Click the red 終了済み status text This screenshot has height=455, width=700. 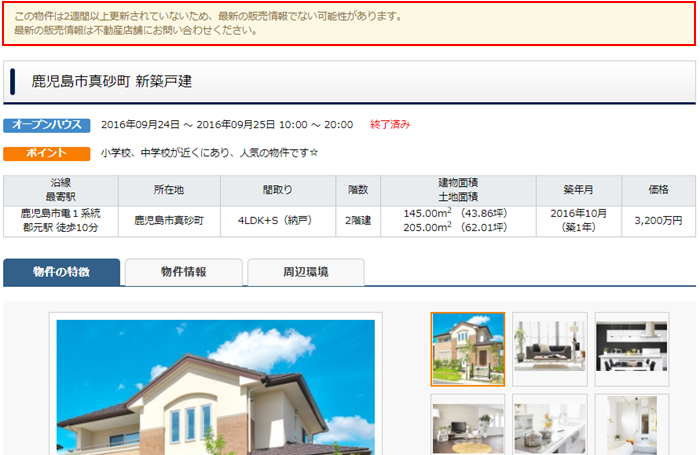[390, 125]
